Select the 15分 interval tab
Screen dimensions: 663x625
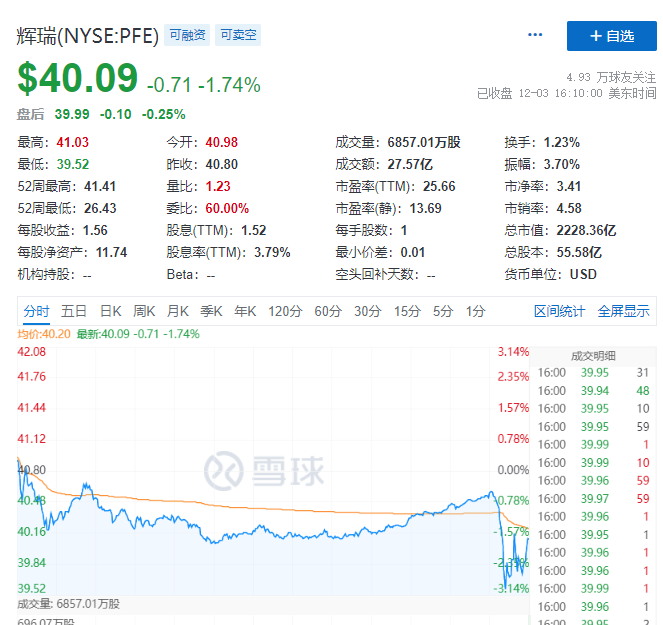407,311
